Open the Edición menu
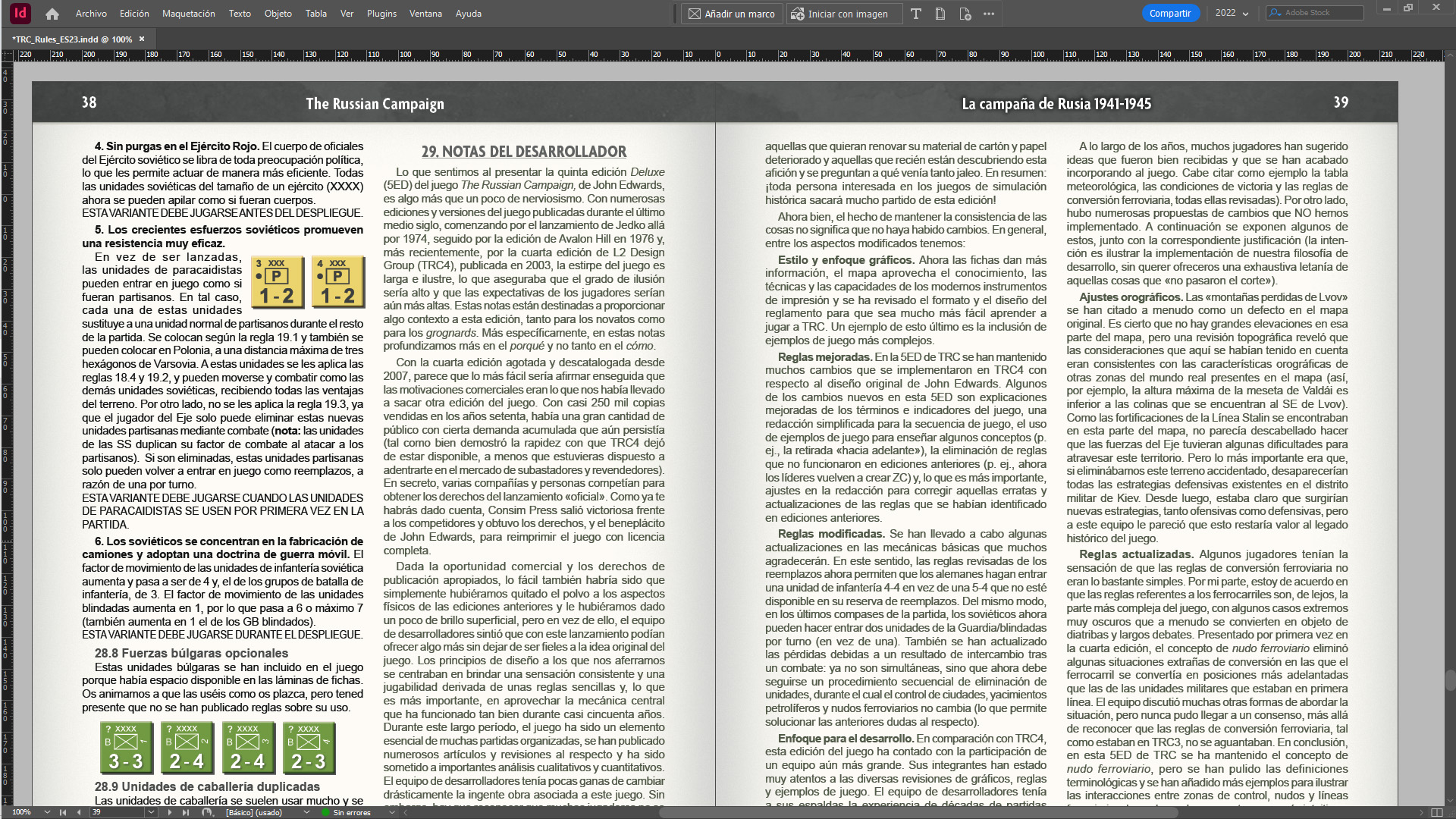Image resolution: width=1456 pixels, height=819 pixels. click(x=134, y=14)
